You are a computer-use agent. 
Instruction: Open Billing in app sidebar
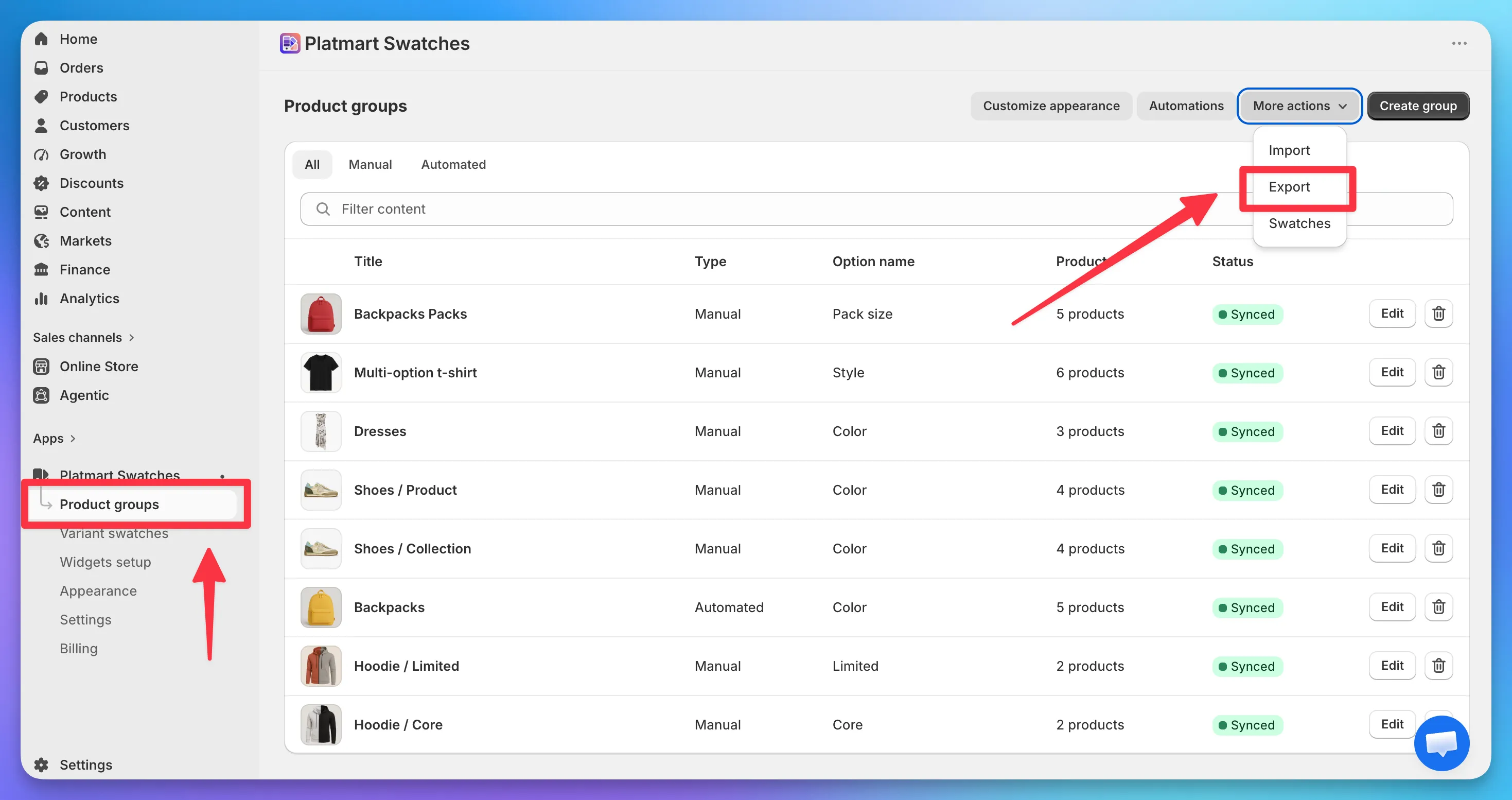pyautogui.click(x=79, y=648)
